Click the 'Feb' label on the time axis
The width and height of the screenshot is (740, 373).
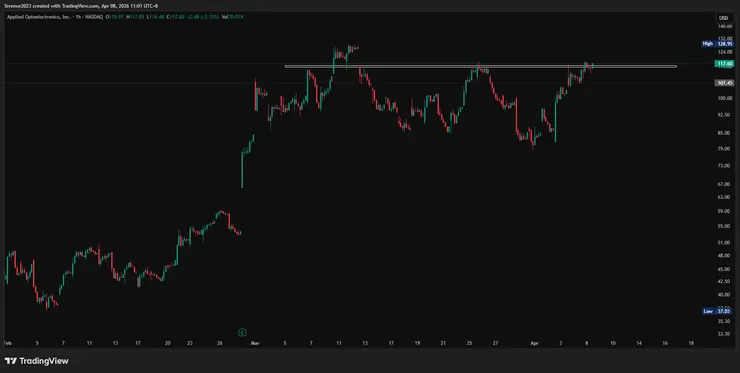coord(8,343)
